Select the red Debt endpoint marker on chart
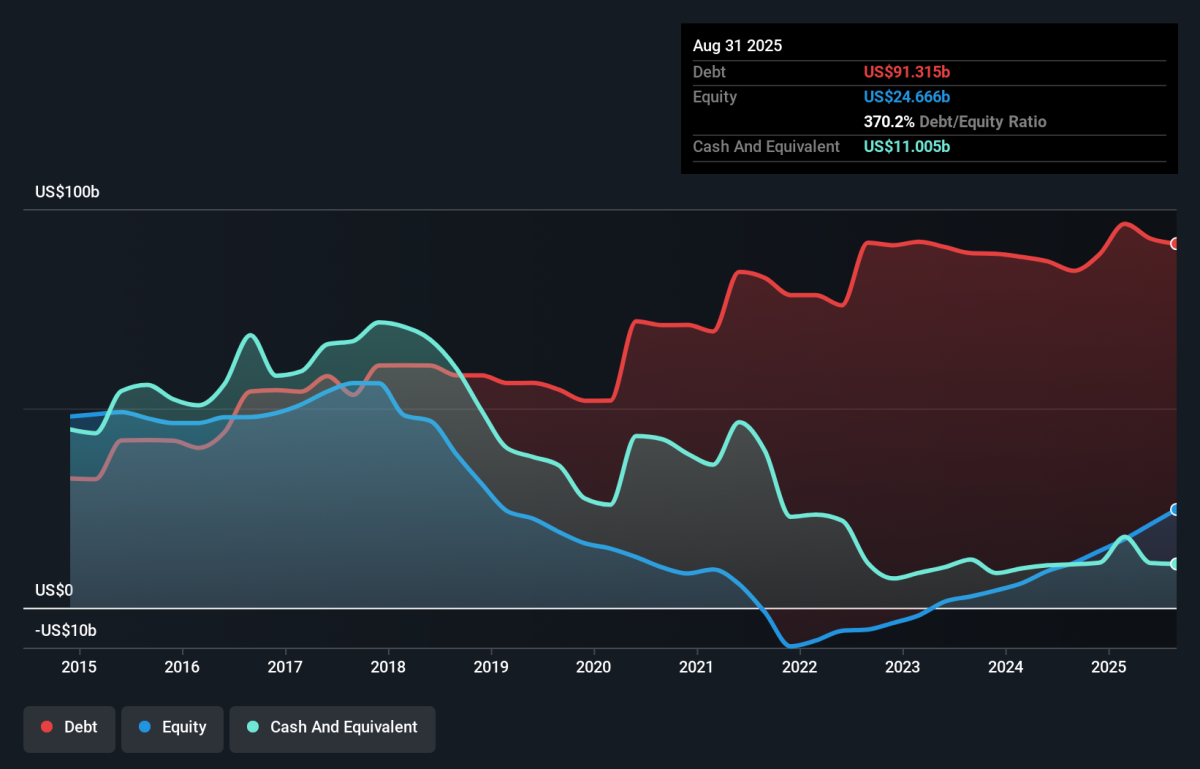 [1175, 244]
